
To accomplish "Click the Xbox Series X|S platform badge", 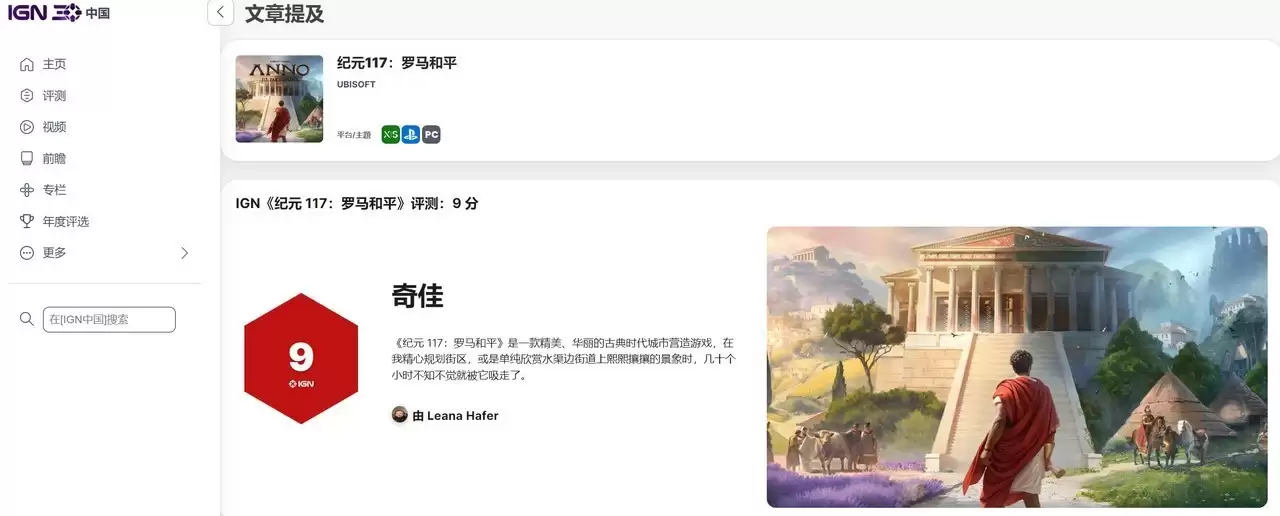I will pyautogui.click(x=390, y=134).
